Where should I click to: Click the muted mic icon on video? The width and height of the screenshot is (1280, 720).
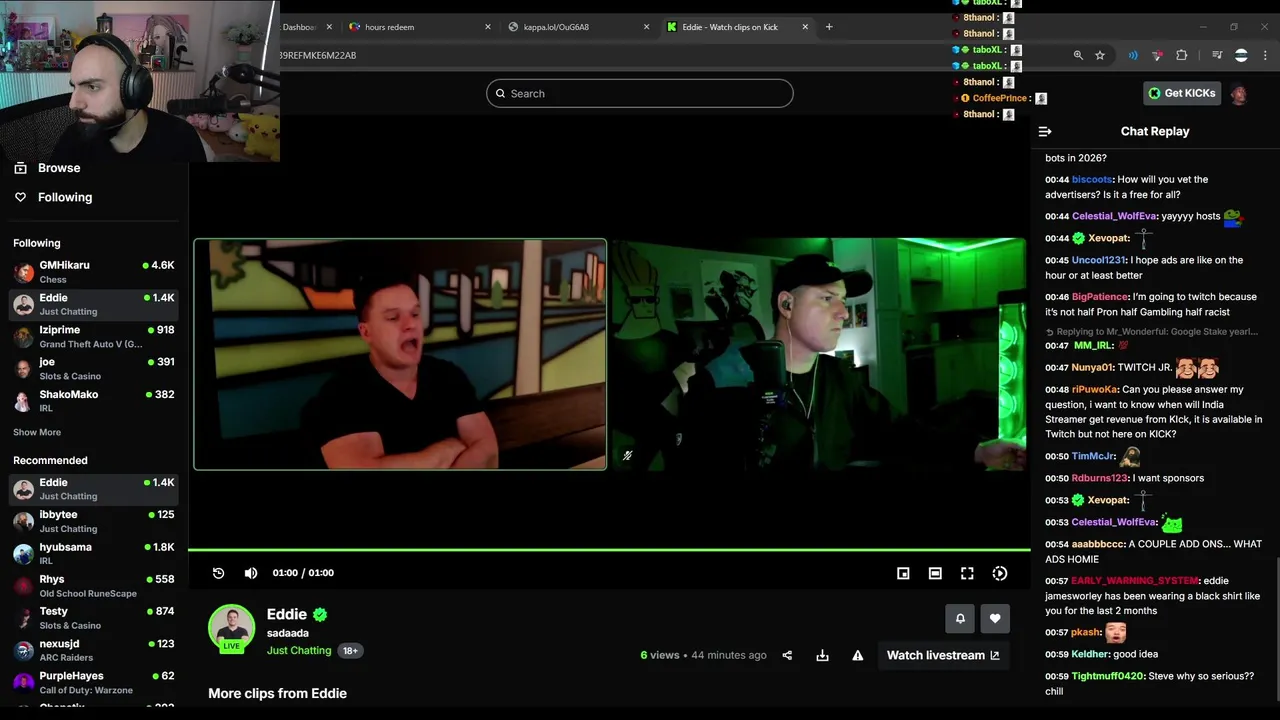pos(627,456)
